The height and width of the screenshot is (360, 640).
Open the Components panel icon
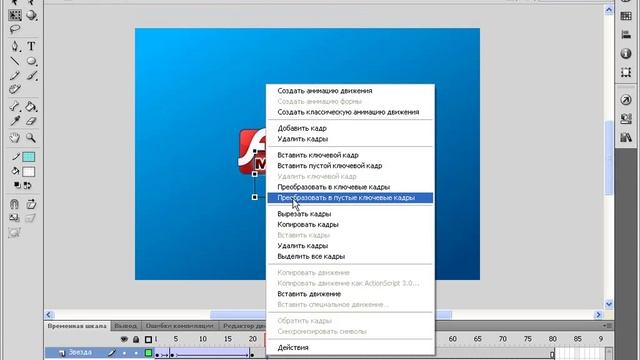626,119
